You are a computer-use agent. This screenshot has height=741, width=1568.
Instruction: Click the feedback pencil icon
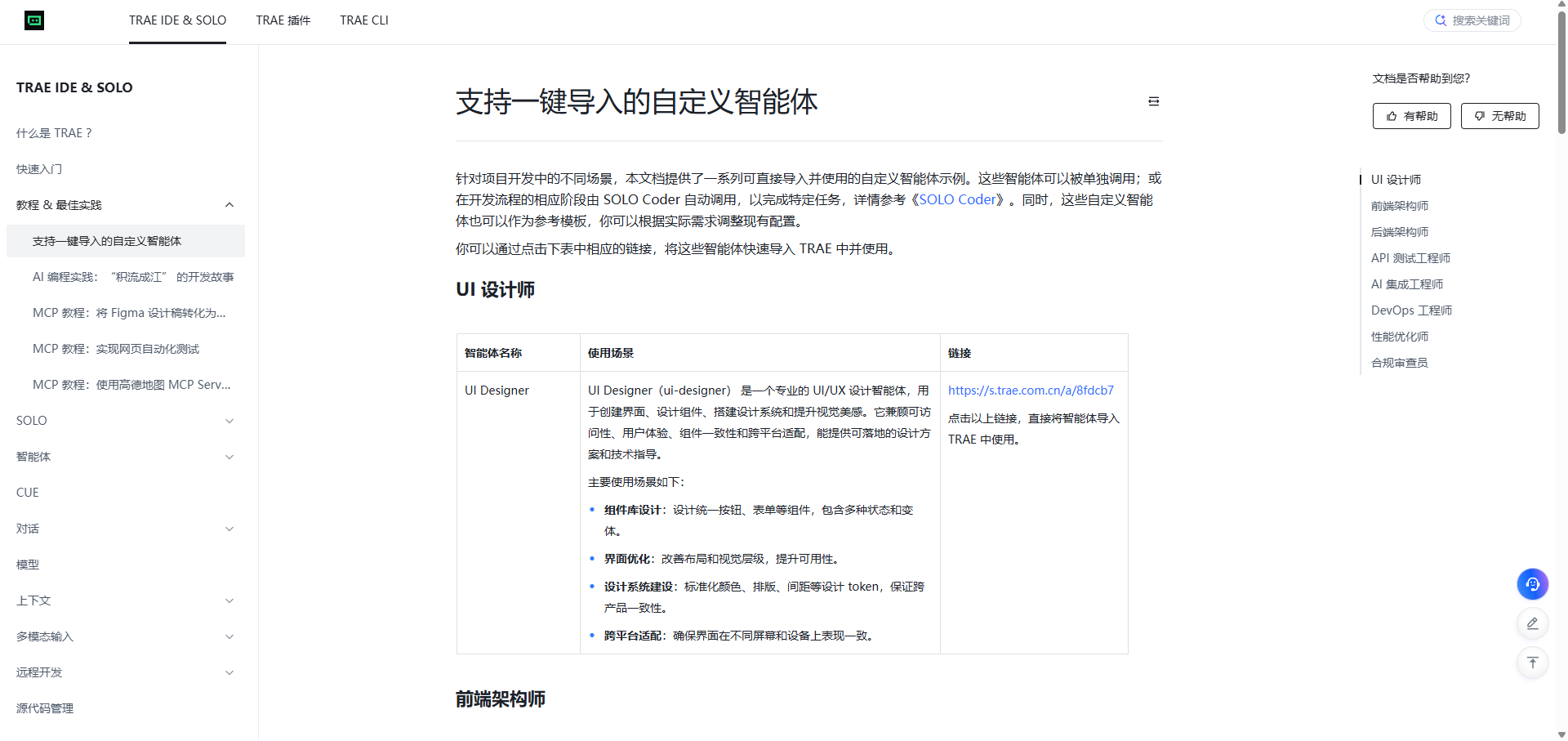(x=1532, y=623)
